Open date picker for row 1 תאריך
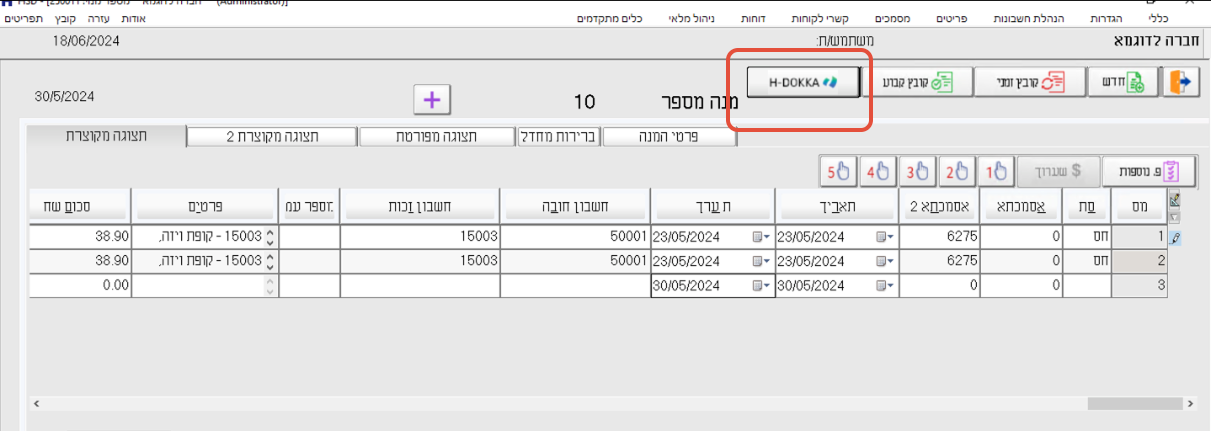This screenshot has height=431, width=1211. click(886, 237)
